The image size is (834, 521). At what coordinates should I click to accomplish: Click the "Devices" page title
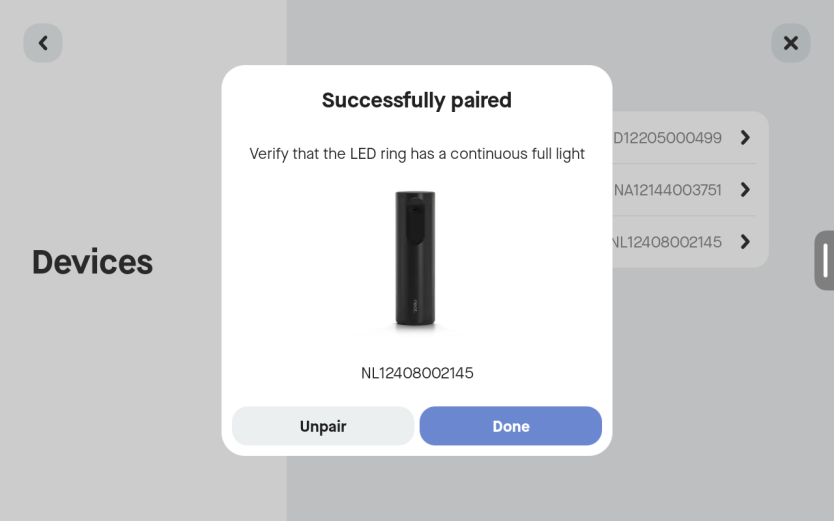(x=92, y=262)
